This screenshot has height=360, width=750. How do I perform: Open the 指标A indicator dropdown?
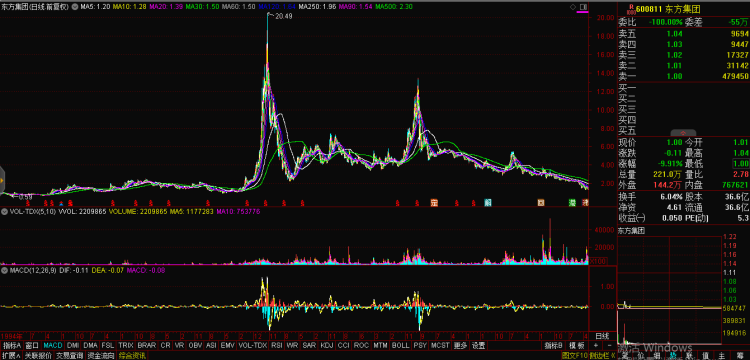click(11, 345)
